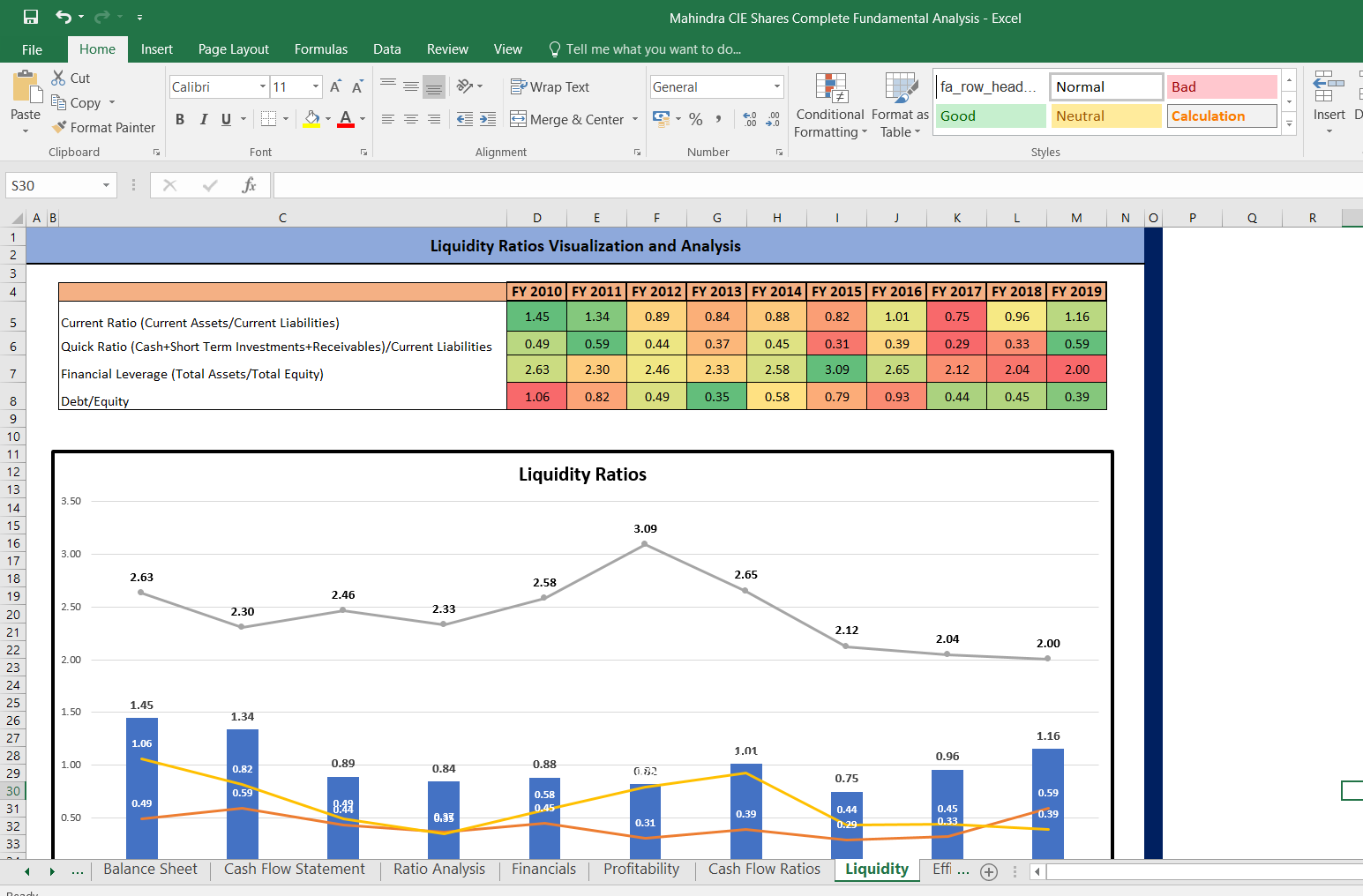The image size is (1363, 896).
Task: Click Tell me what you want to do
Action: [645, 49]
